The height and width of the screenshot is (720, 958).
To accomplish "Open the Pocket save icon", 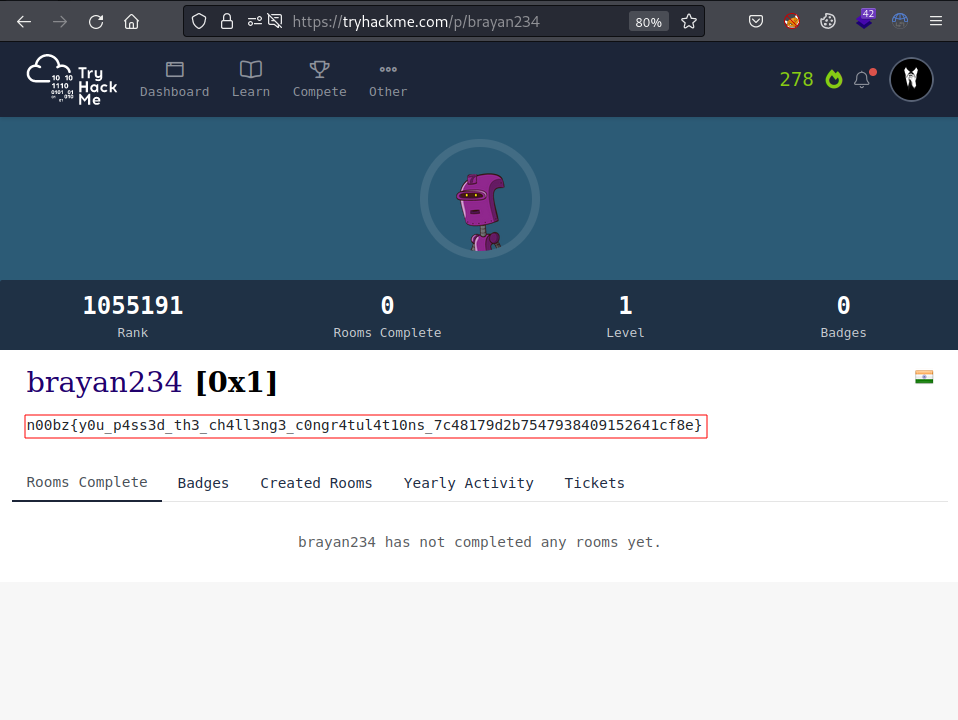I will pyautogui.click(x=756, y=22).
